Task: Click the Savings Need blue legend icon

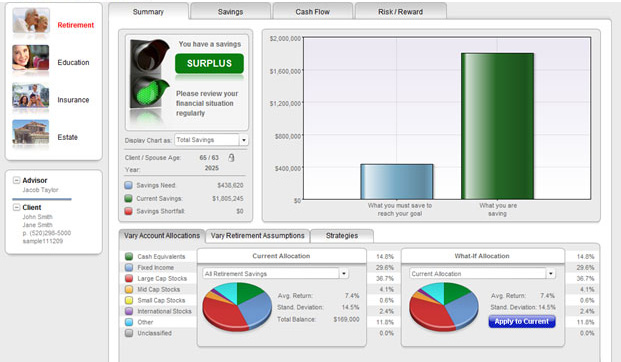Action: coord(128,185)
